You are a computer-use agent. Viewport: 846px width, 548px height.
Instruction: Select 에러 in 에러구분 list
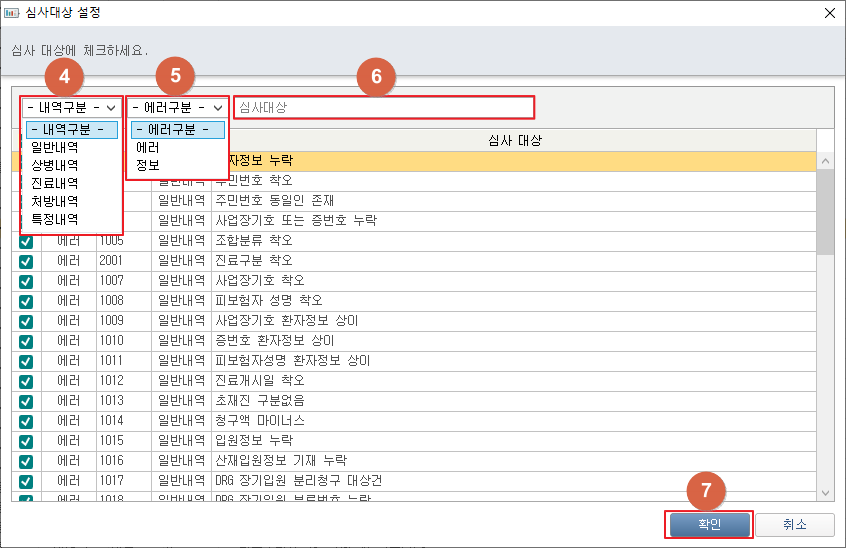(147, 147)
